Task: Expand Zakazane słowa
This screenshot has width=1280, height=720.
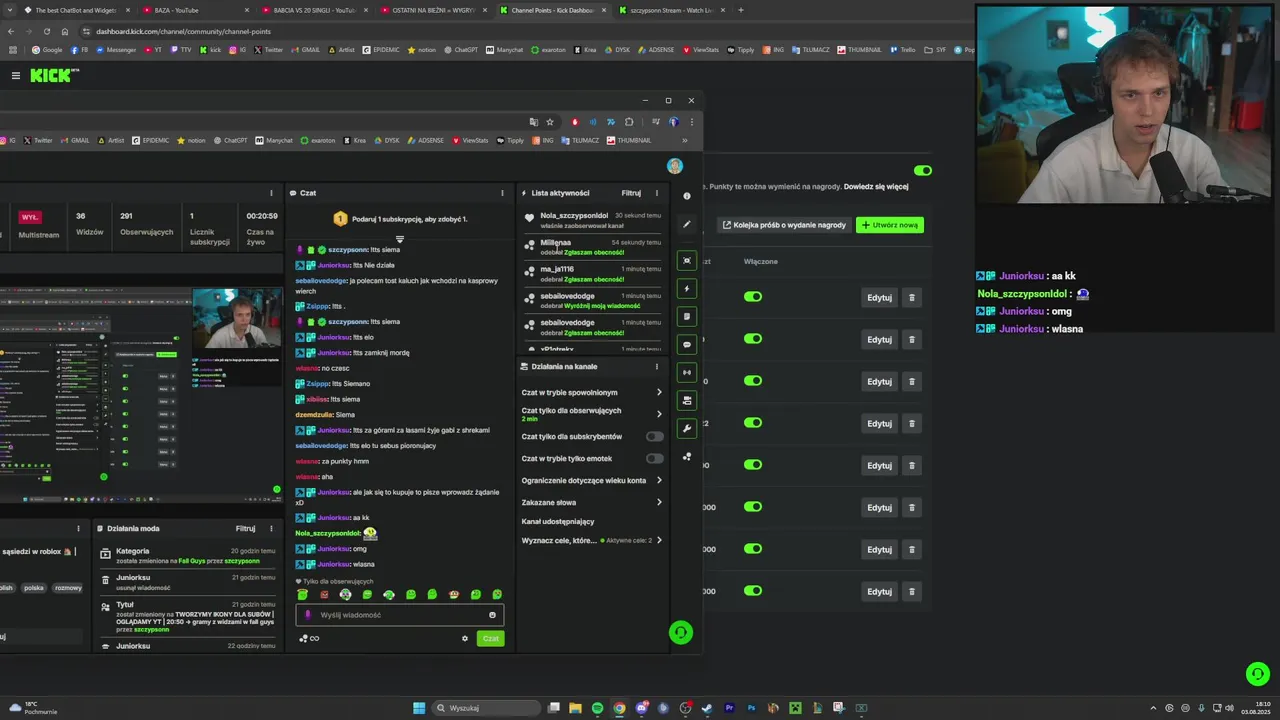Action: tap(591, 502)
